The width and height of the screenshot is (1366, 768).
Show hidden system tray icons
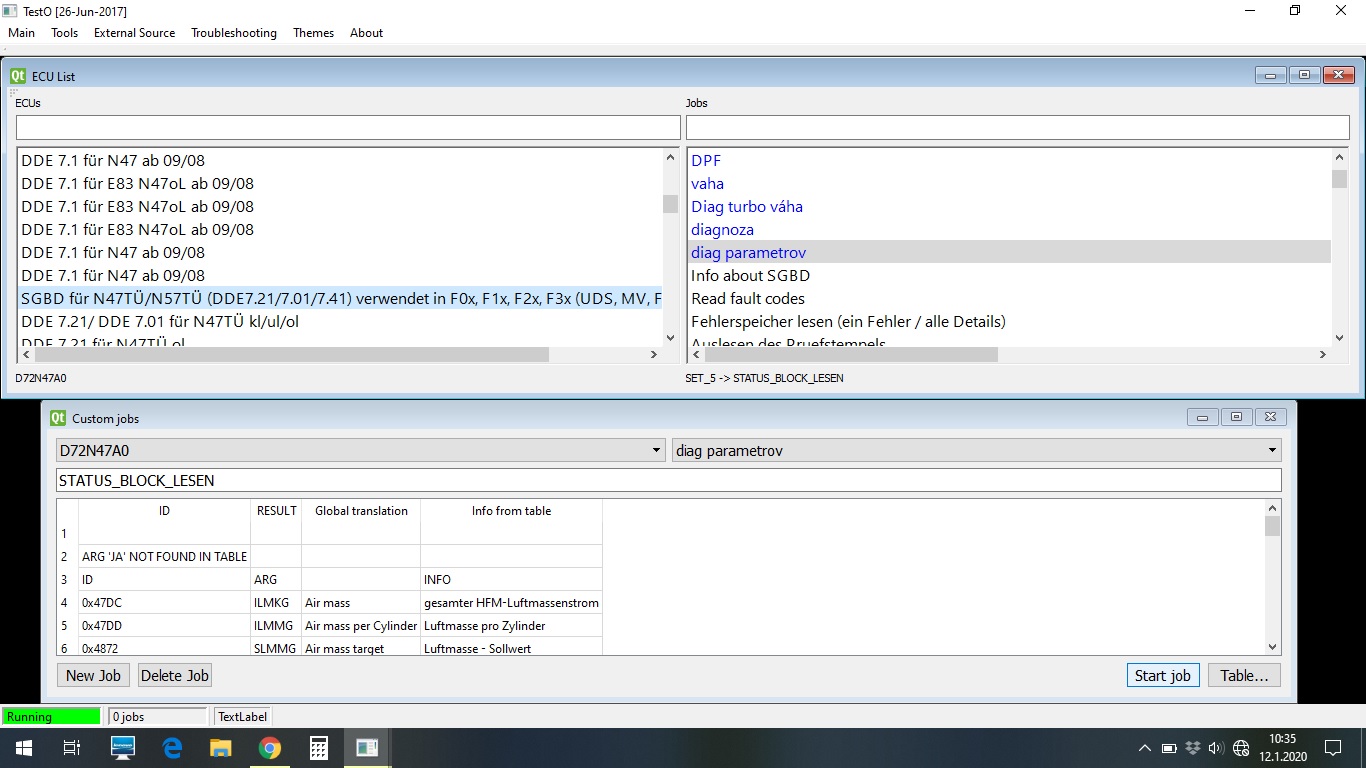(1144, 748)
